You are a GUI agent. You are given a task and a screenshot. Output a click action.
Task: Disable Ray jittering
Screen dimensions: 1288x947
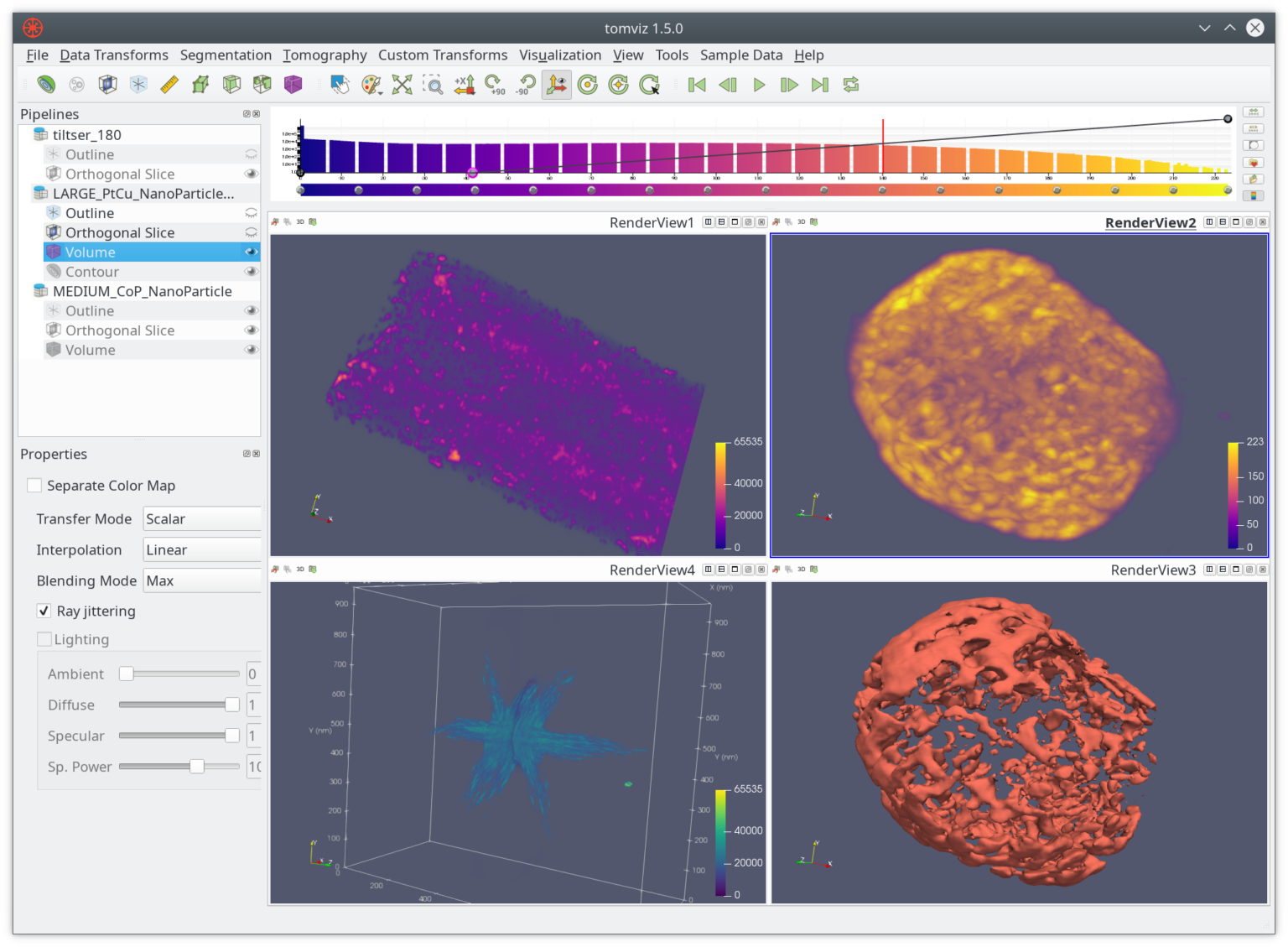(x=44, y=611)
